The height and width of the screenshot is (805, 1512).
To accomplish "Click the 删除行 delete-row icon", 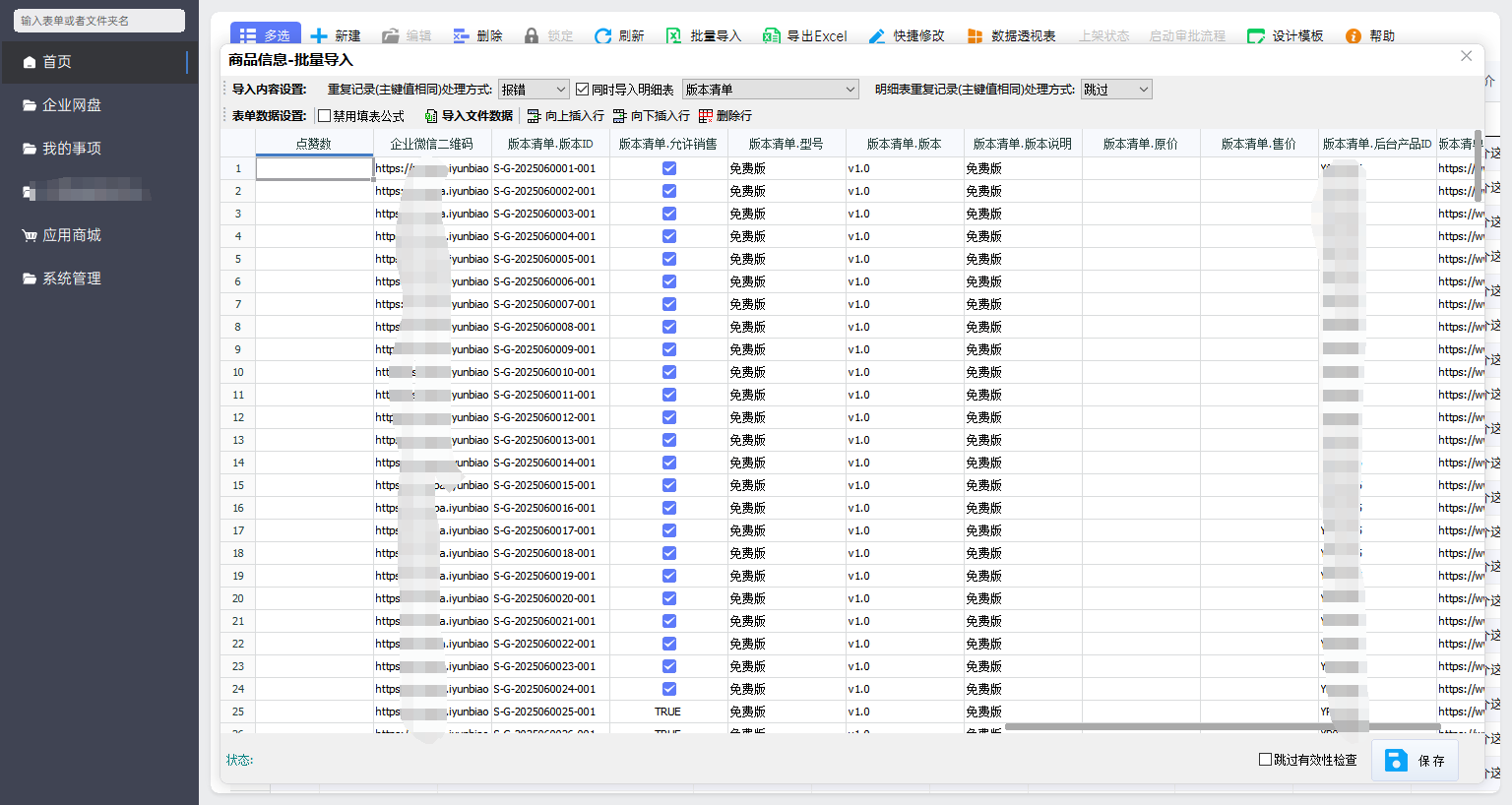I will click(x=706, y=116).
